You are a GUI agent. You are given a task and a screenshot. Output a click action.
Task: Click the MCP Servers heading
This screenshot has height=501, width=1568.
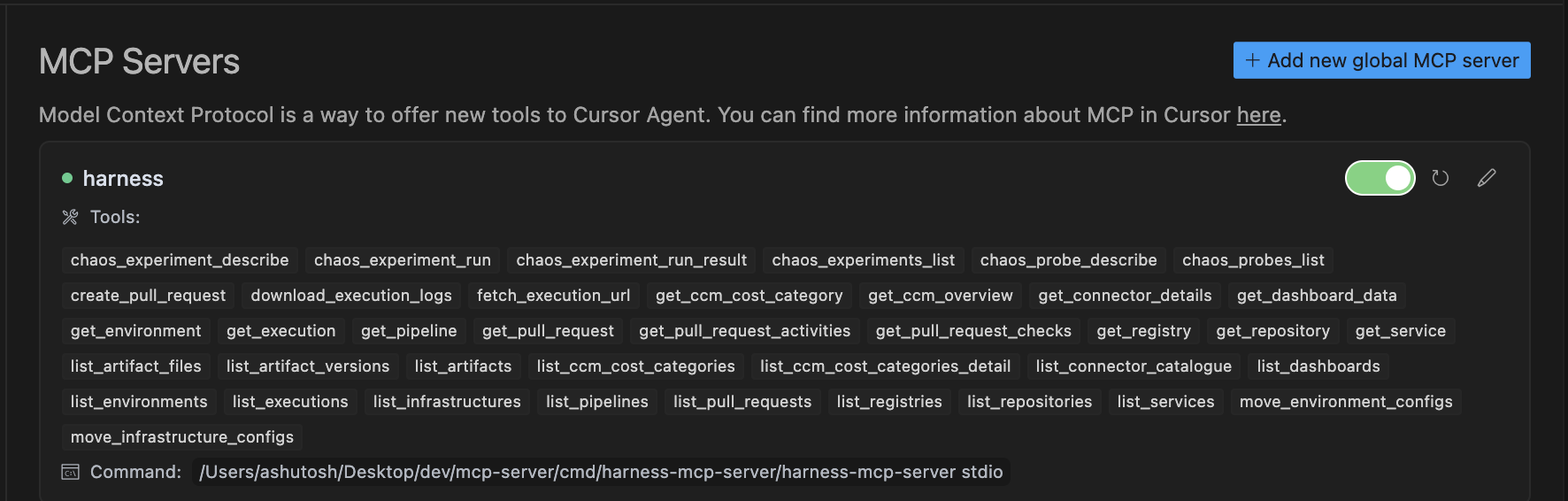pyautogui.click(x=139, y=62)
